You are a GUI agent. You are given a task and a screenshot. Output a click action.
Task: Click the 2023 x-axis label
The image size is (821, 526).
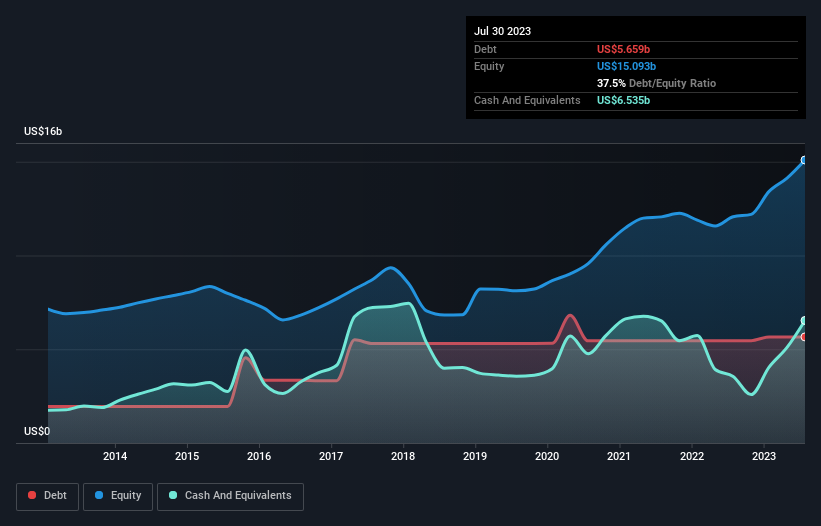tap(764, 456)
